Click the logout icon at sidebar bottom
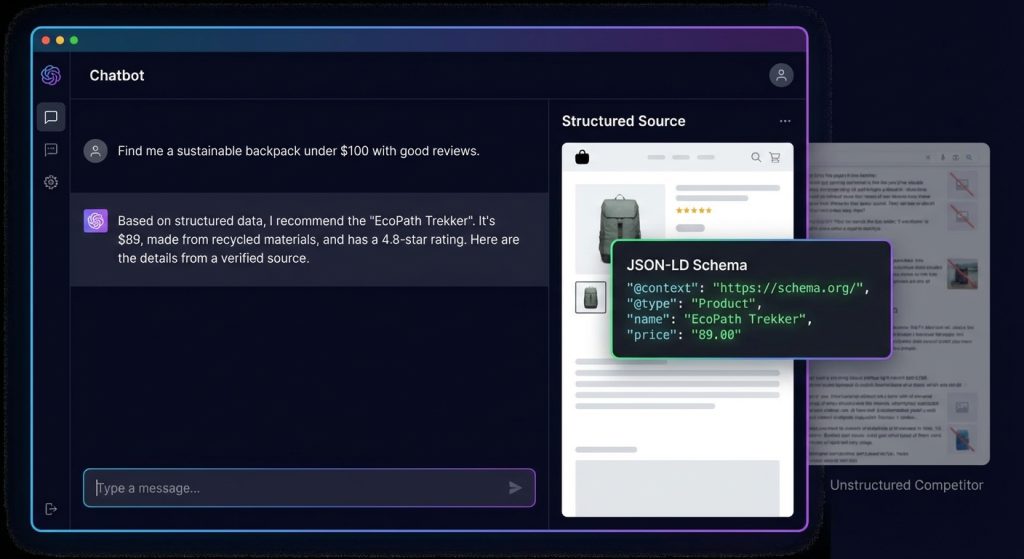This screenshot has width=1024, height=559. (51, 508)
